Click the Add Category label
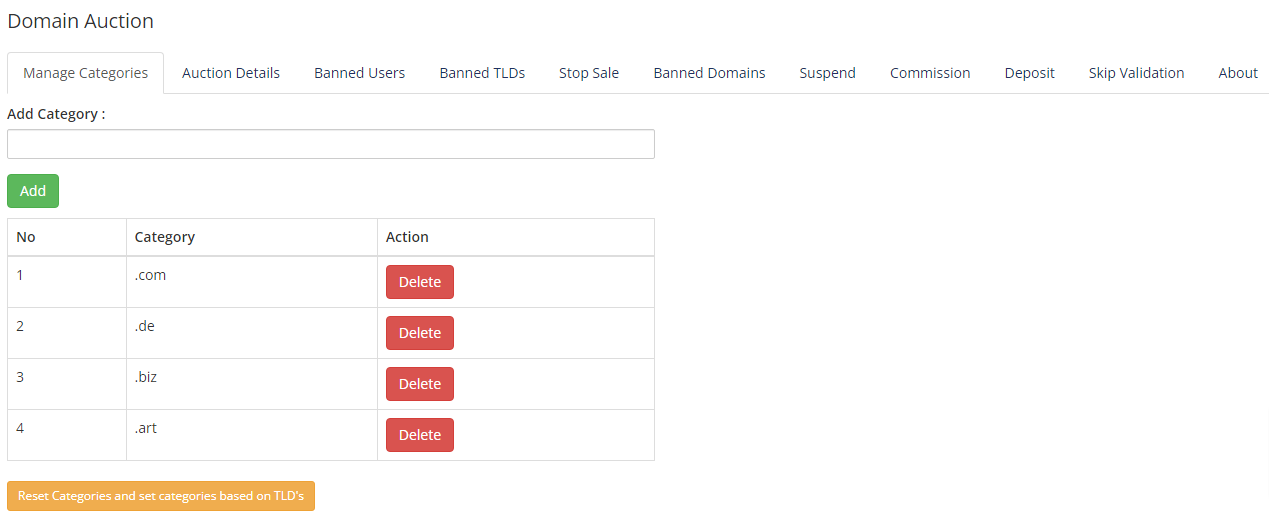Viewport: 1269px width, 516px height. click(x=56, y=114)
